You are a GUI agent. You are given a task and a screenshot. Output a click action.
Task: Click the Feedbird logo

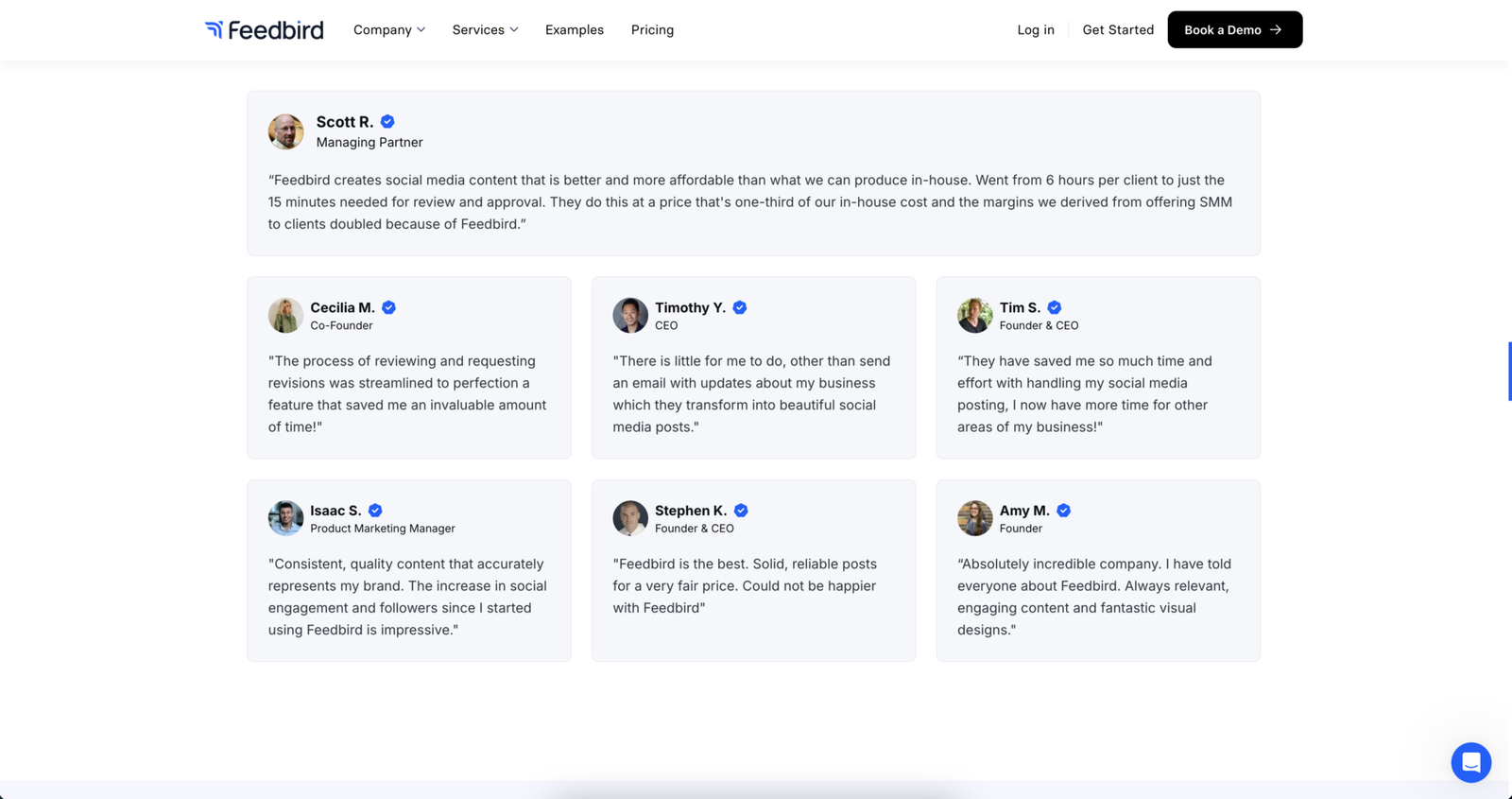(x=264, y=30)
